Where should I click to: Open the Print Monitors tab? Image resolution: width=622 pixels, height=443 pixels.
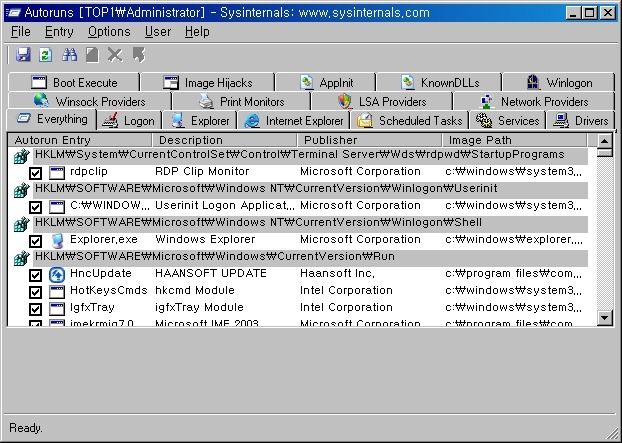[241, 102]
